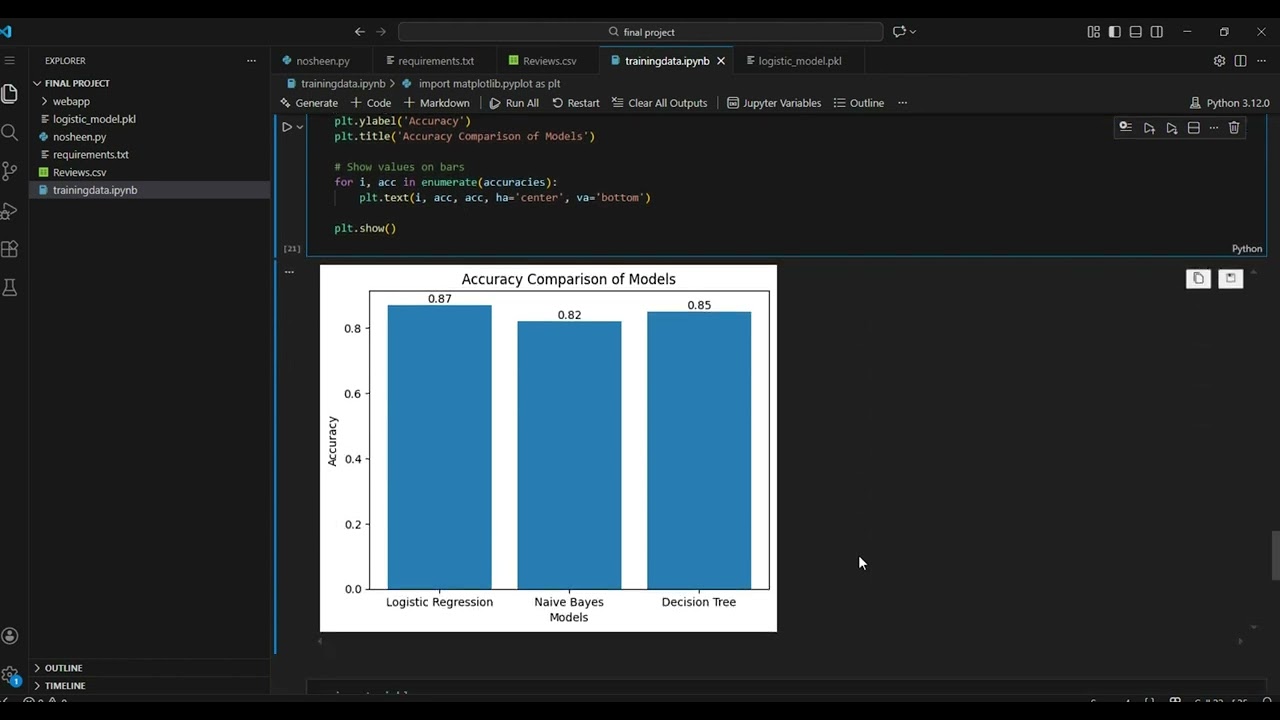The width and height of the screenshot is (1280, 720).
Task: Go forward with the right arrow
Action: click(x=381, y=32)
